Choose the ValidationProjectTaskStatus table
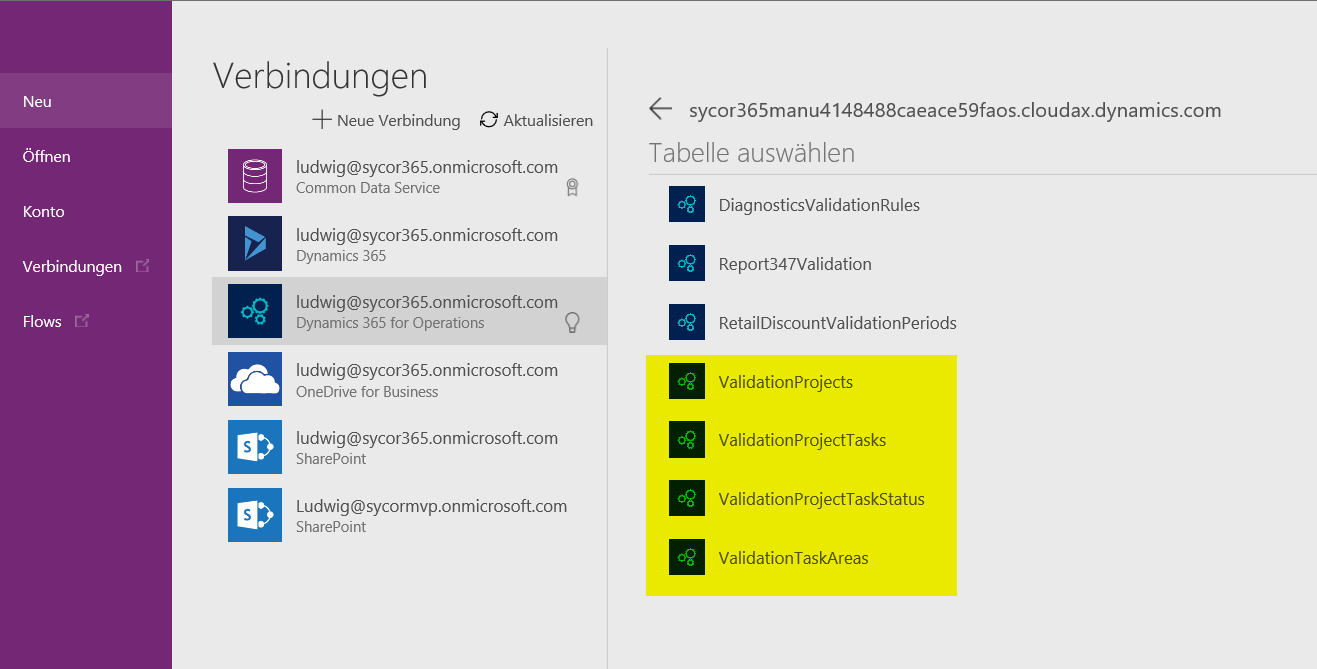 [x=821, y=499]
